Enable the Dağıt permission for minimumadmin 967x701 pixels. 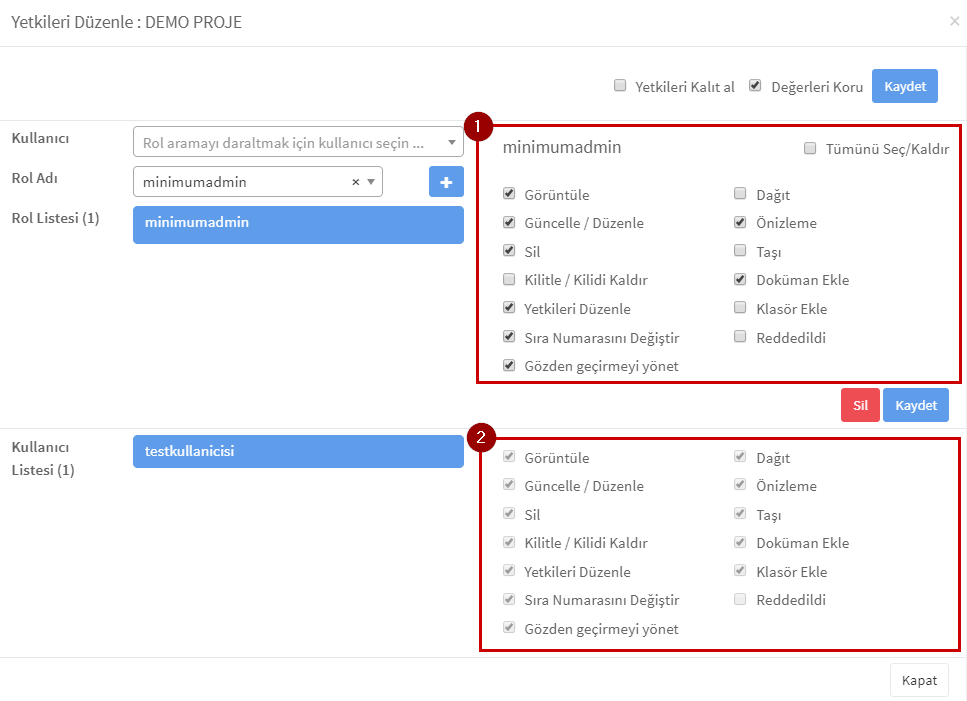tap(740, 194)
